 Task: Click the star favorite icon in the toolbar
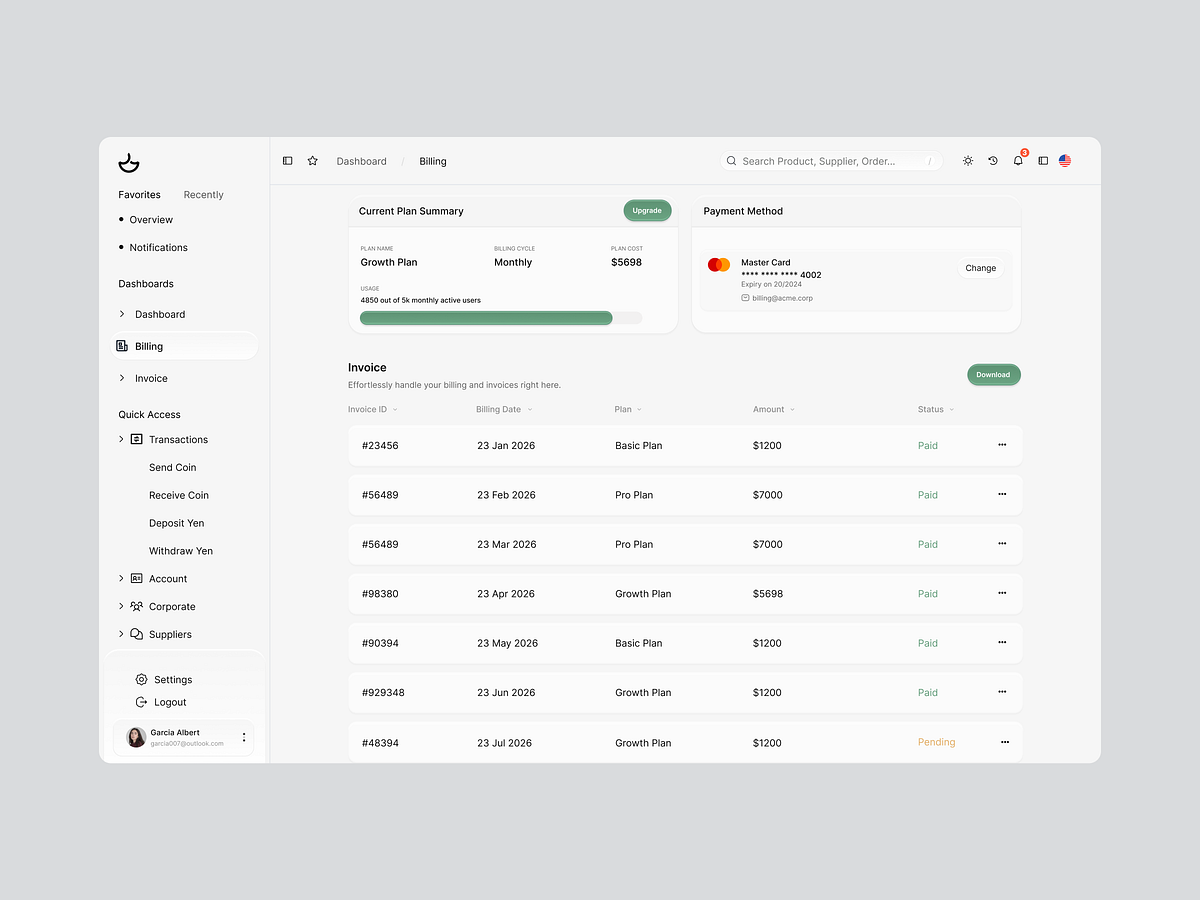click(x=312, y=160)
